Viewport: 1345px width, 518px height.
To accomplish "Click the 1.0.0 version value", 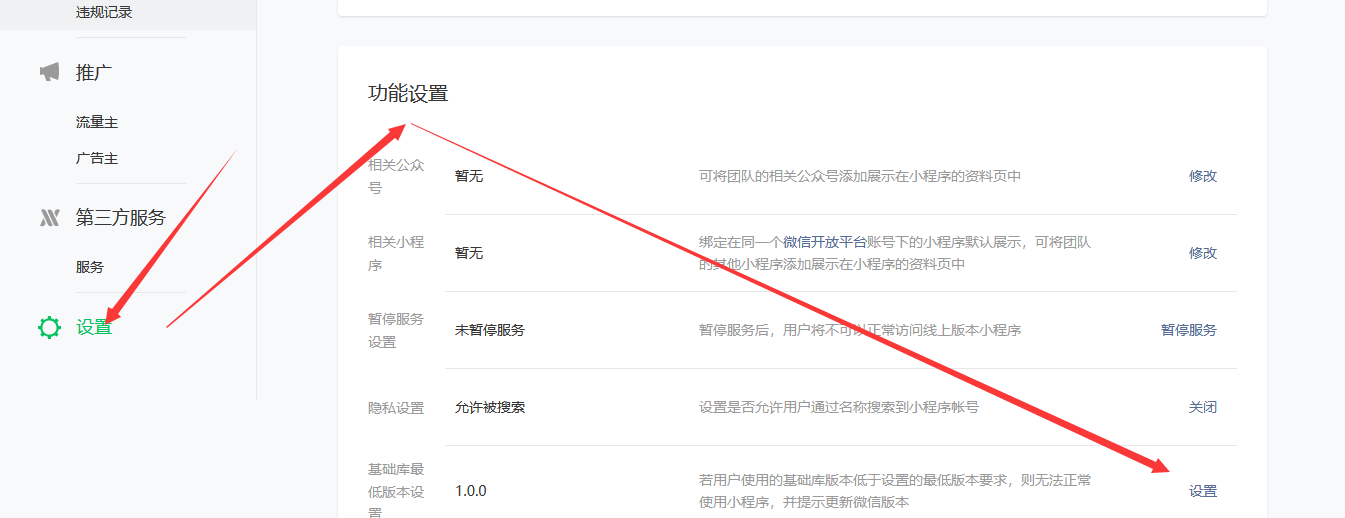I will [x=470, y=491].
